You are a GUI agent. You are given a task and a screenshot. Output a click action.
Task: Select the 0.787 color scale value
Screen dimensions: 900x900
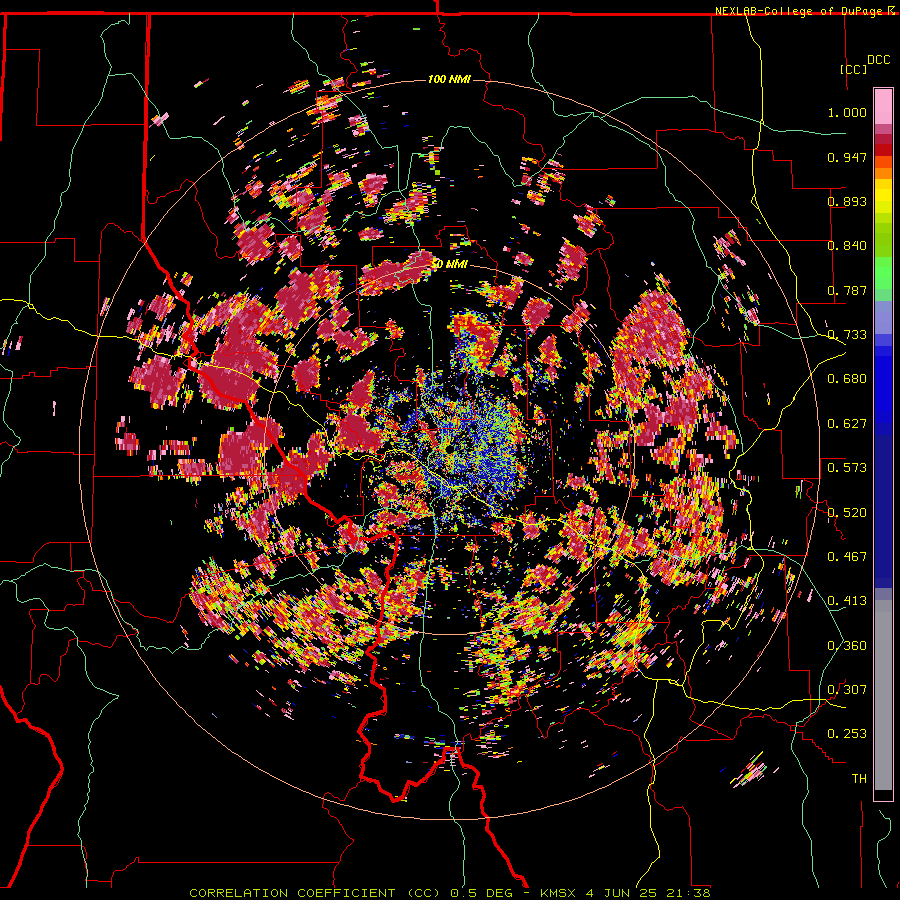(x=847, y=290)
